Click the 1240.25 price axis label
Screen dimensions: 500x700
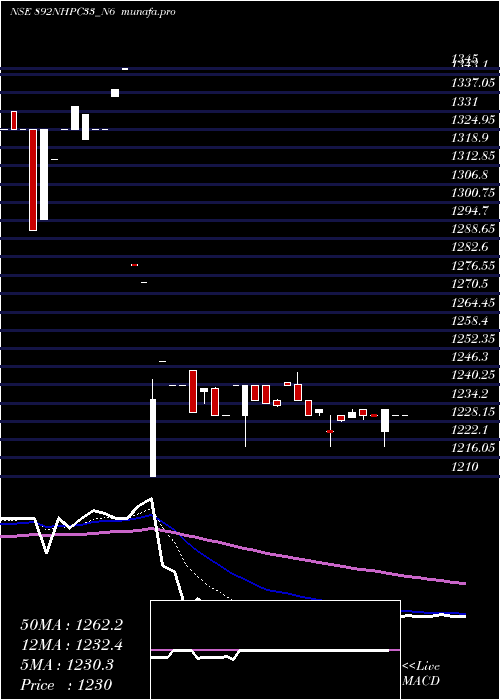[x=473, y=375]
